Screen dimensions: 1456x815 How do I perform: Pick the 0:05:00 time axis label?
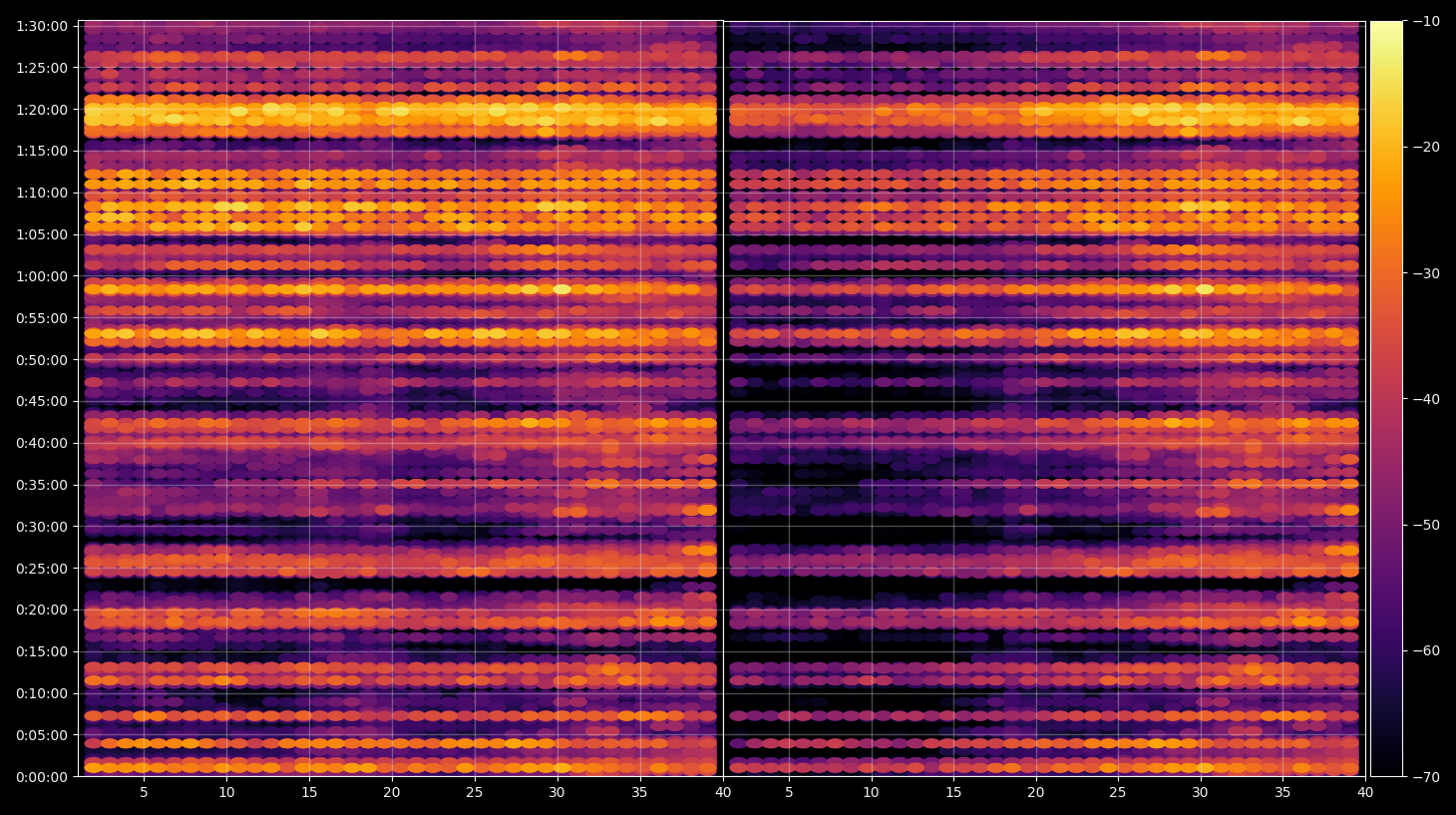point(42,736)
